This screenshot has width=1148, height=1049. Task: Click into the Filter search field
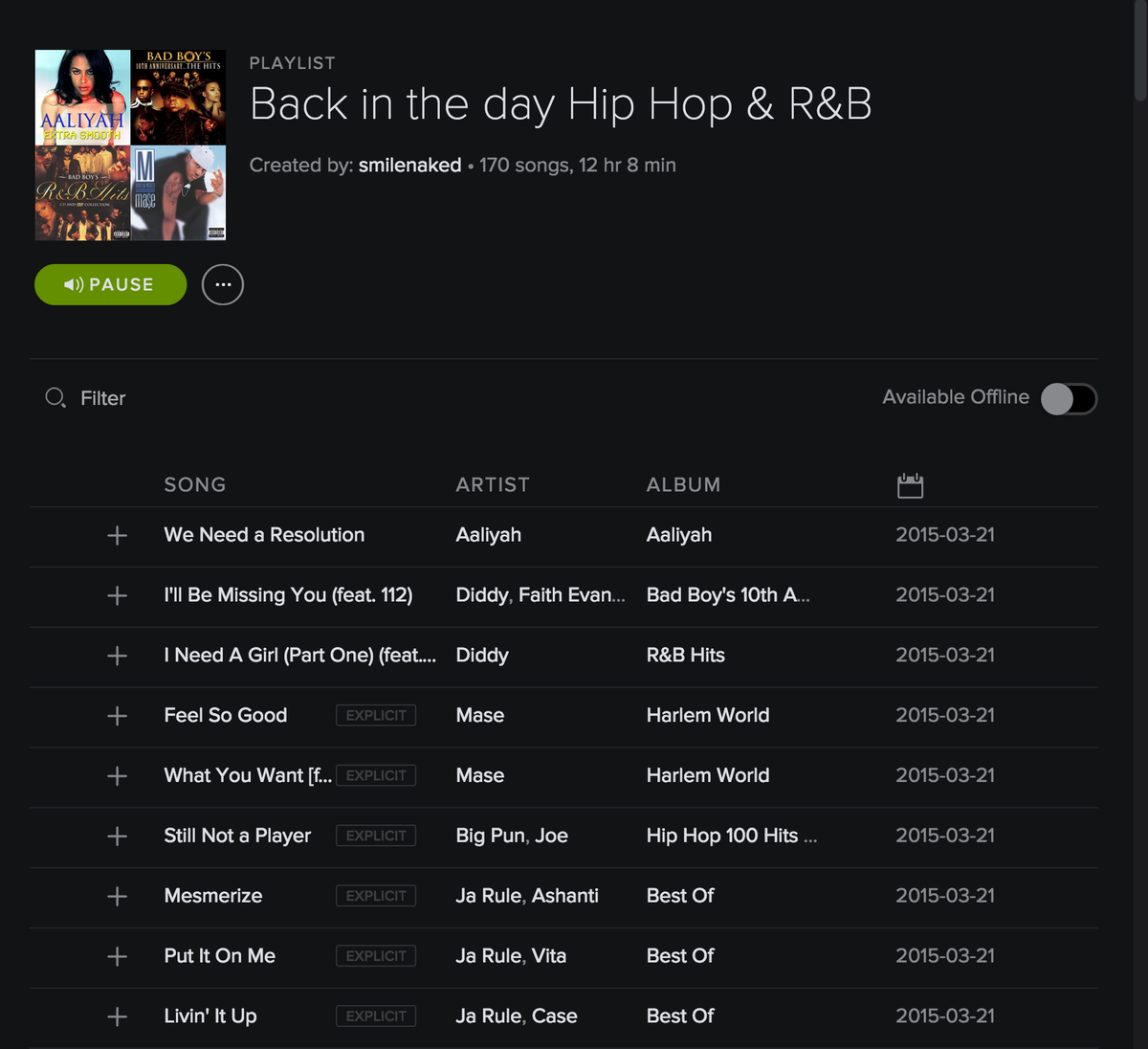tap(102, 397)
